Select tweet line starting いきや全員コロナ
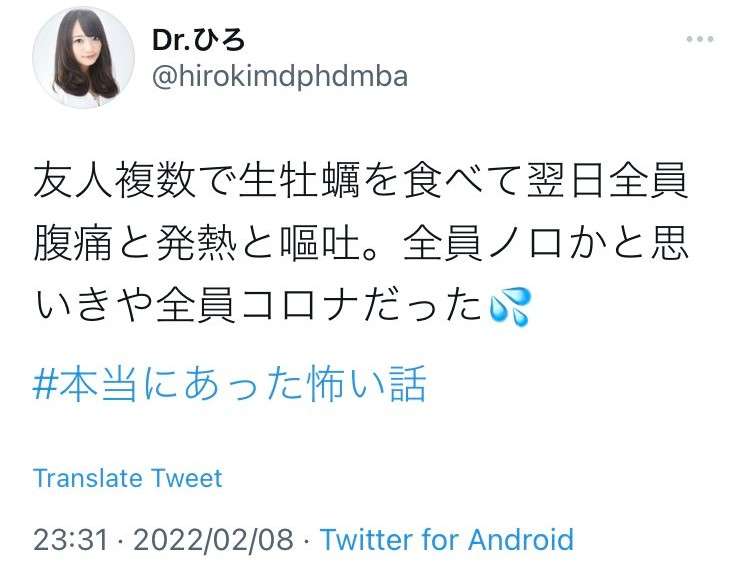This screenshot has width=750, height=582. pyautogui.click(x=282, y=306)
